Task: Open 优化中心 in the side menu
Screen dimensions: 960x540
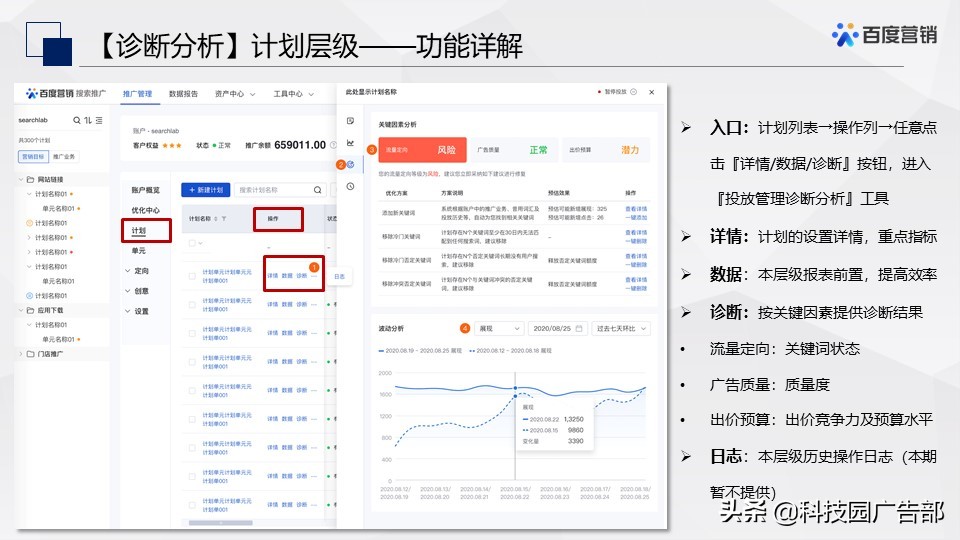Action: pyautogui.click(x=146, y=210)
